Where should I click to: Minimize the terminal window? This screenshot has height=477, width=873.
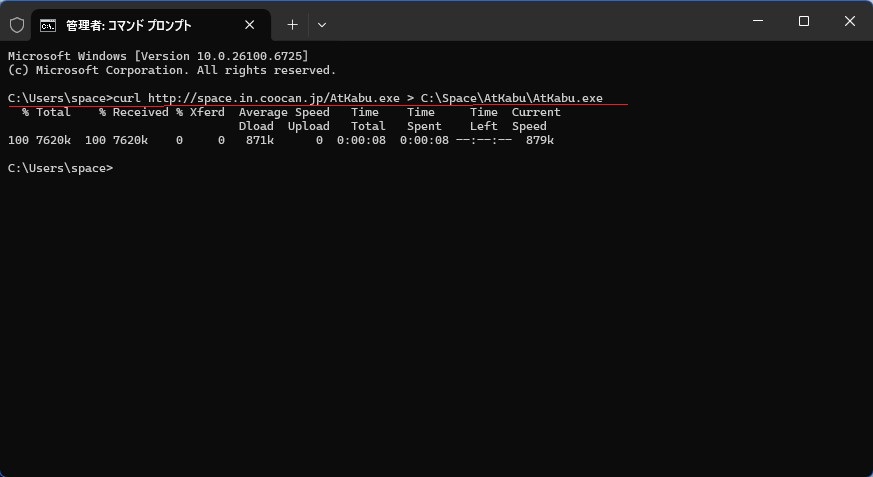pyautogui.click(x=757, y=21)
